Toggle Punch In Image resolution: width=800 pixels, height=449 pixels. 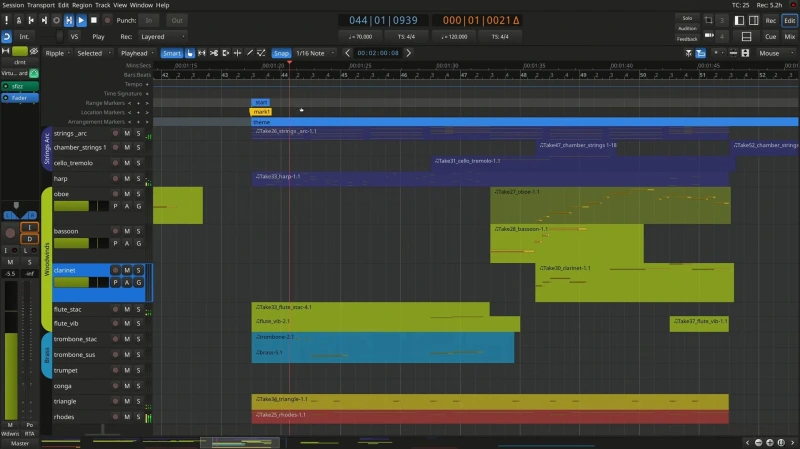[x=148, y=20]
